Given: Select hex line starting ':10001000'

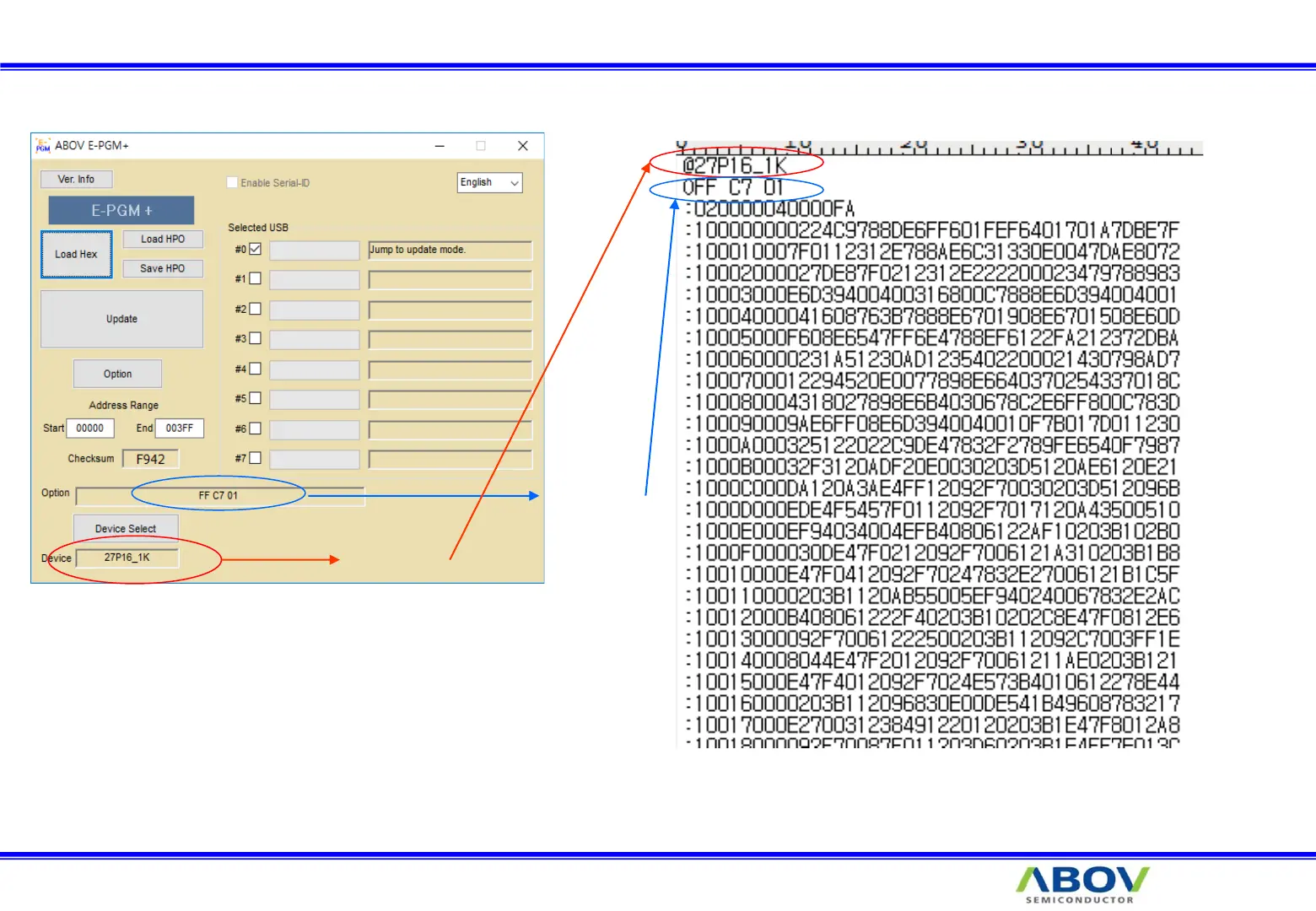Looking at the screenshot, I should [932, 251].
